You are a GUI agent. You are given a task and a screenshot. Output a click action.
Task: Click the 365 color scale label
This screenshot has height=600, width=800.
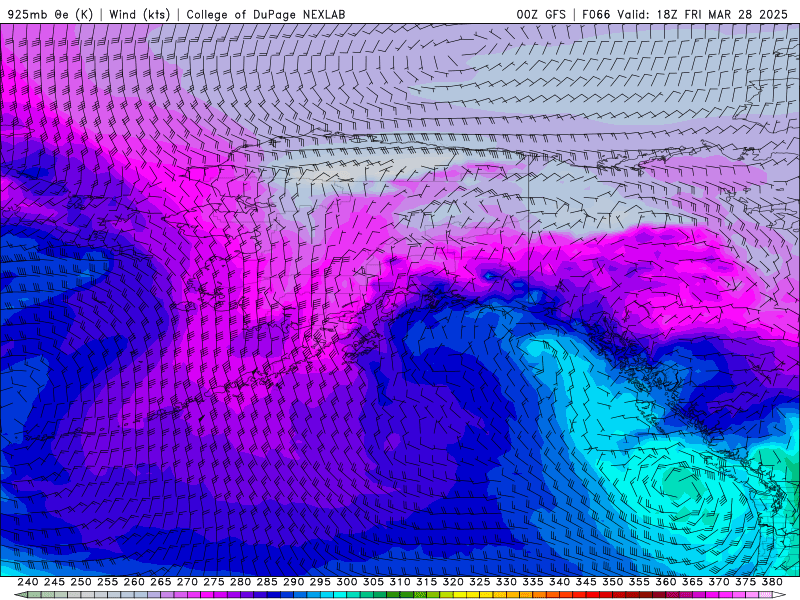click(692, 582)
